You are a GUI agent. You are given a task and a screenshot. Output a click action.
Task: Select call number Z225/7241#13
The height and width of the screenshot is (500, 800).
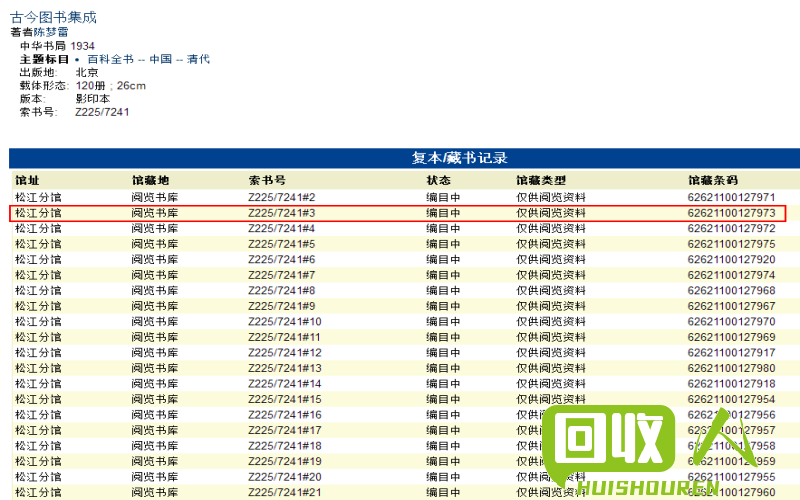click(285, 368)
